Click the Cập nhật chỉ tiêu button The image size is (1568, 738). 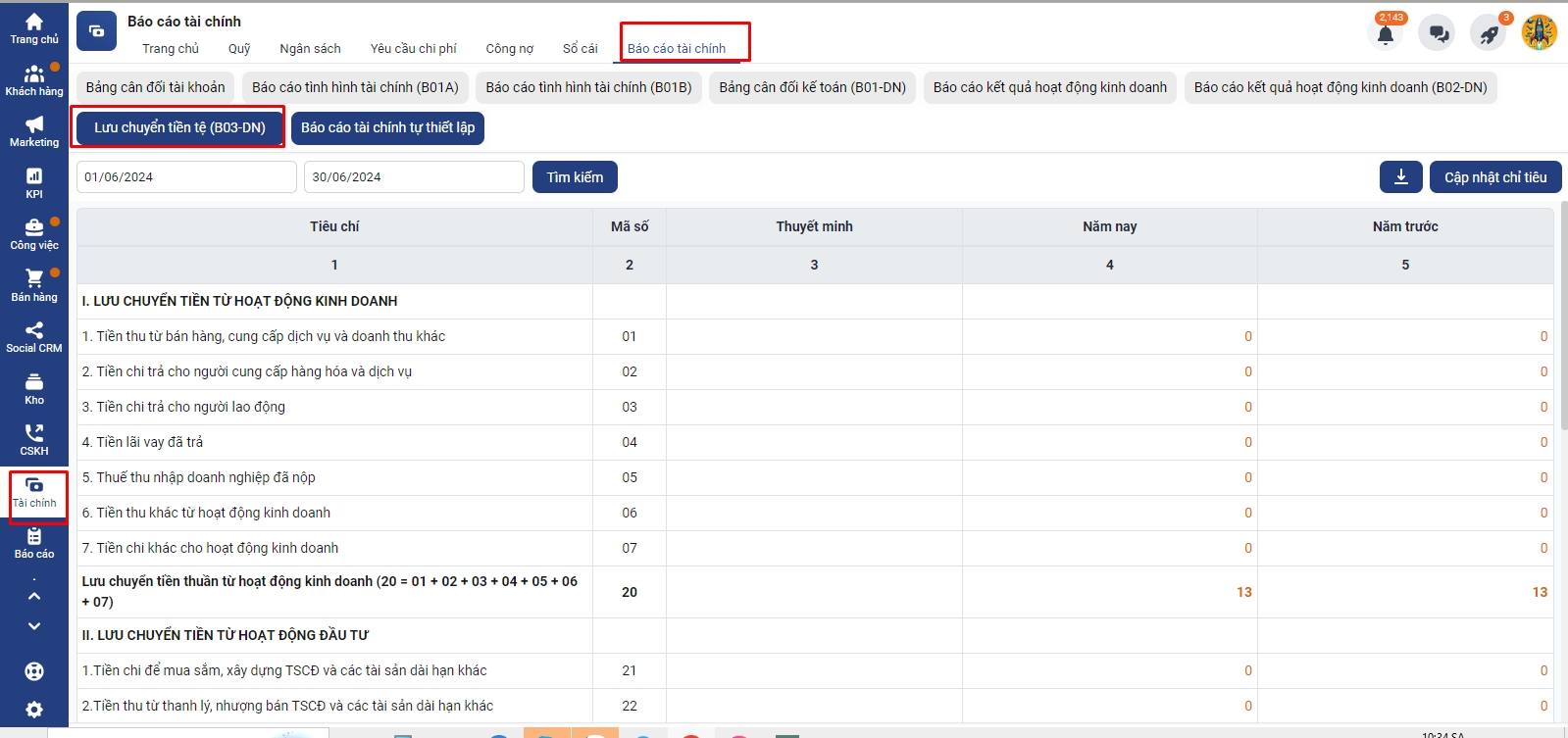coord(1494,177)
